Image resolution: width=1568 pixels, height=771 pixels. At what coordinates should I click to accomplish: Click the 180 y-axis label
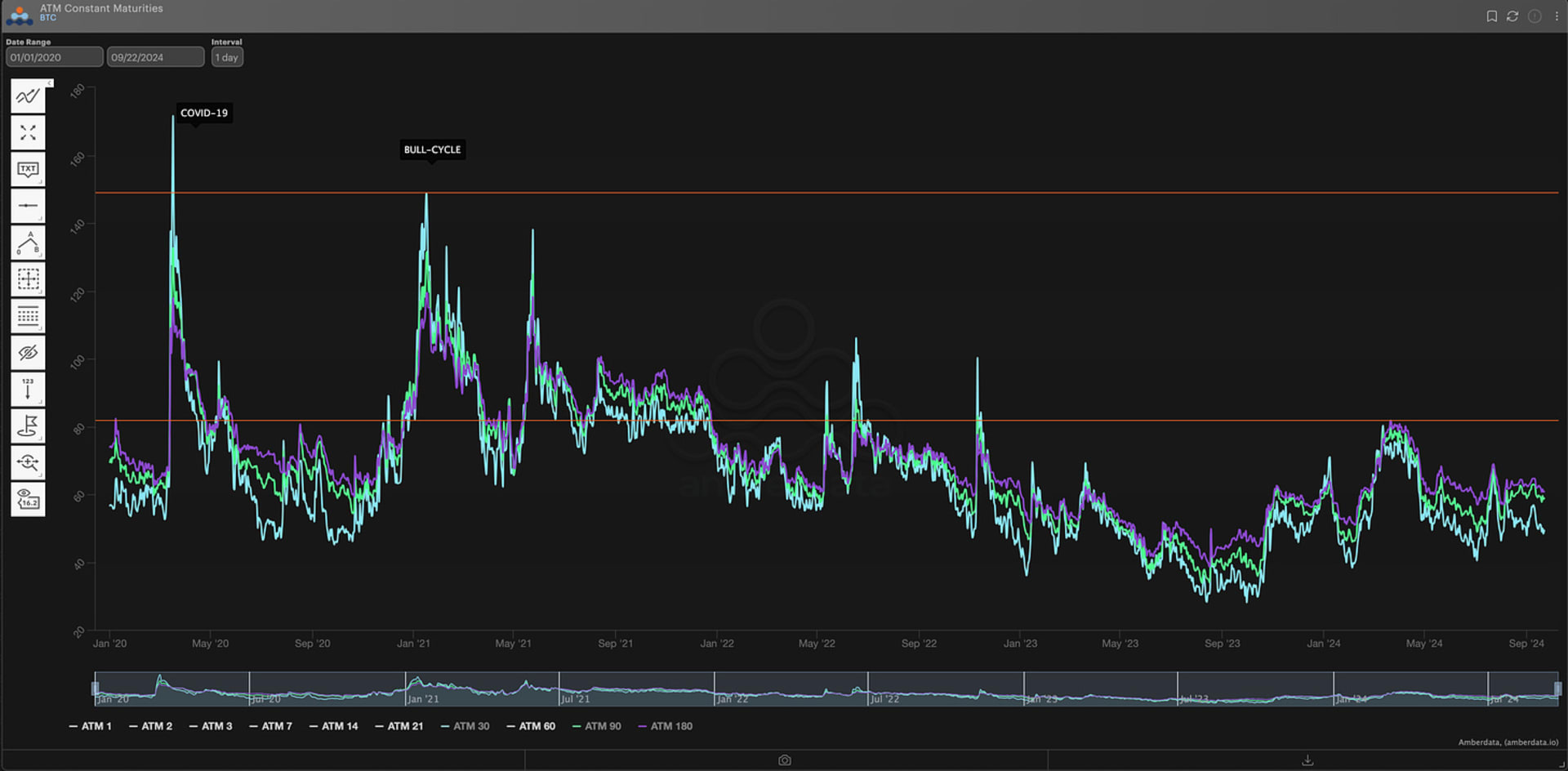click(78, 91)
